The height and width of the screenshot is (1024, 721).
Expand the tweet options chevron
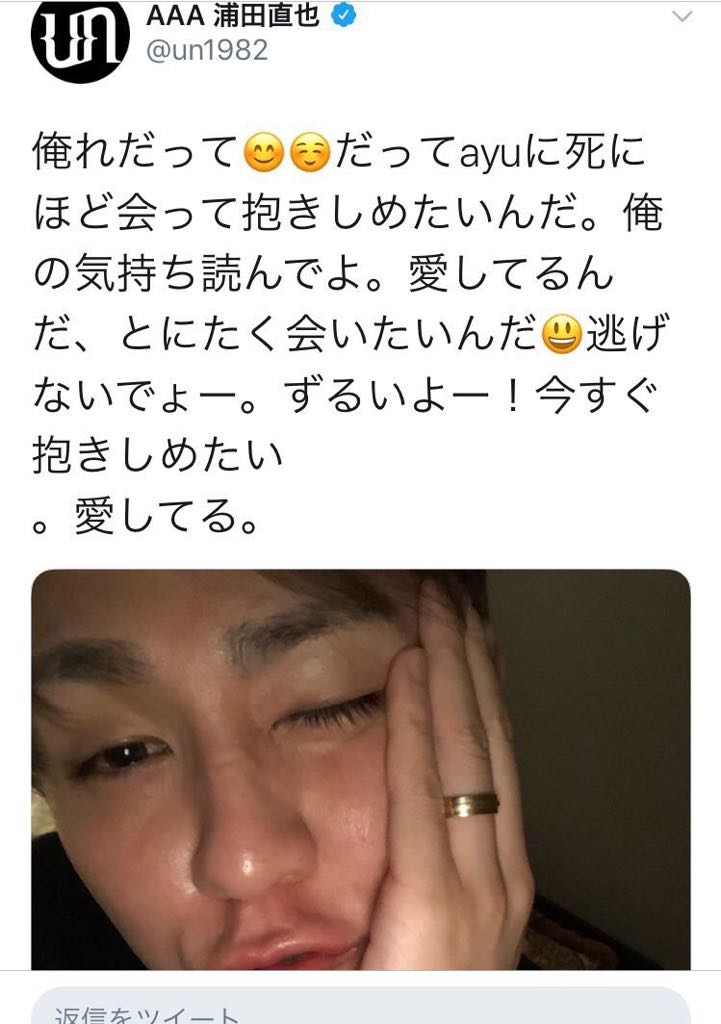point(682,17)
